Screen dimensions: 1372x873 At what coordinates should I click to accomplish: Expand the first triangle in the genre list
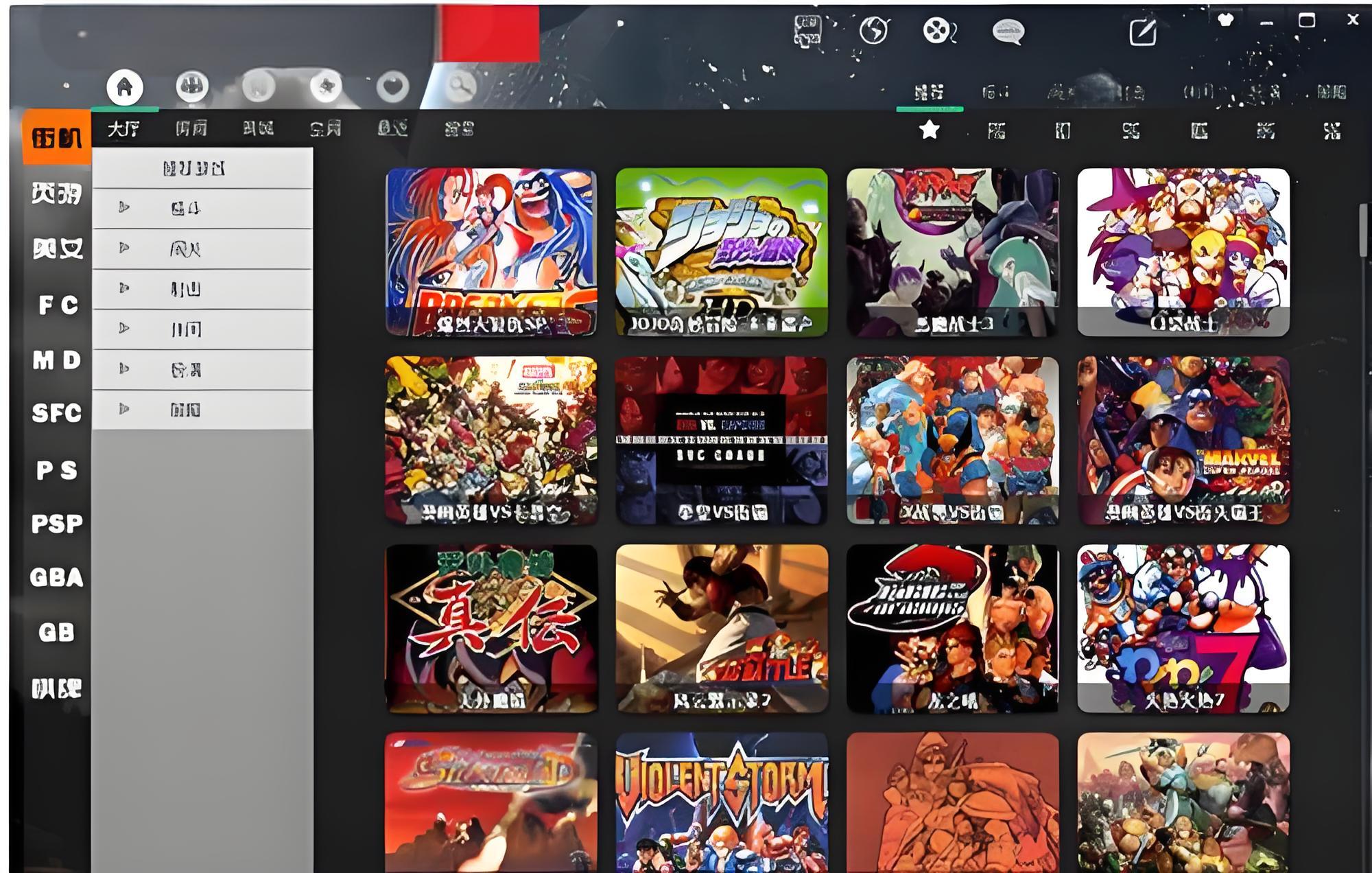point(124,207)
